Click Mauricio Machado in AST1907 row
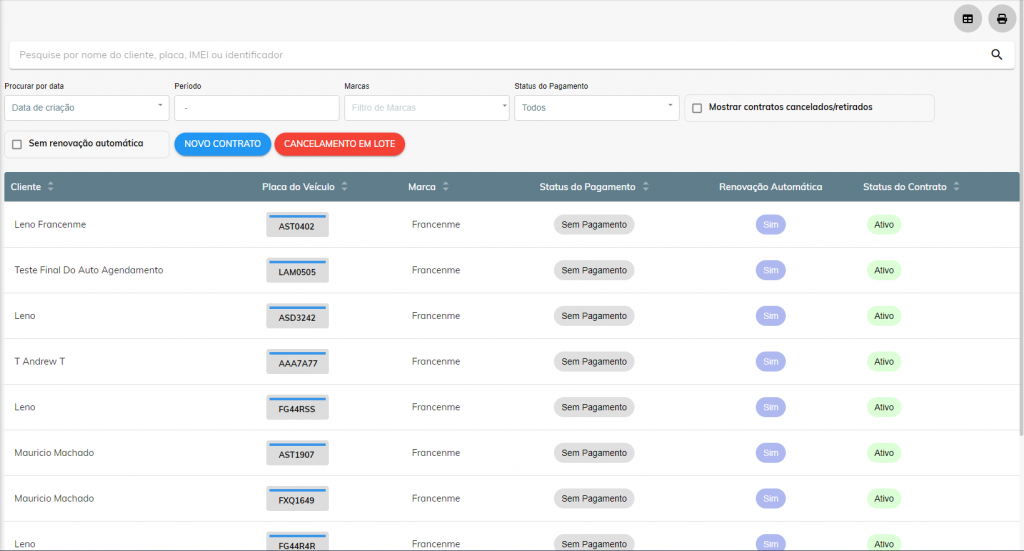This screenshot has height=551, width=1024. pyautogui.click(x=54, y=453)
